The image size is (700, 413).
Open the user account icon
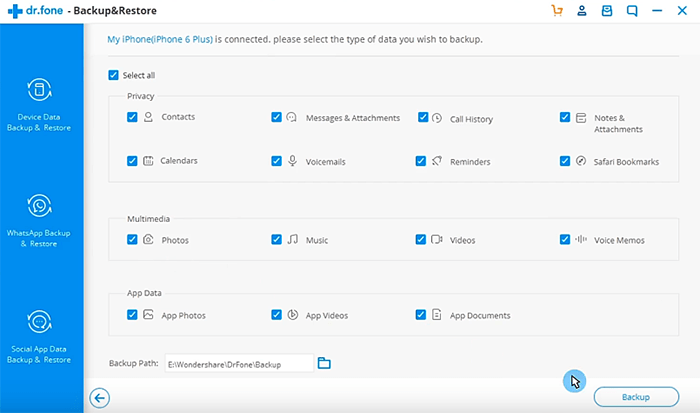(582, 11)
